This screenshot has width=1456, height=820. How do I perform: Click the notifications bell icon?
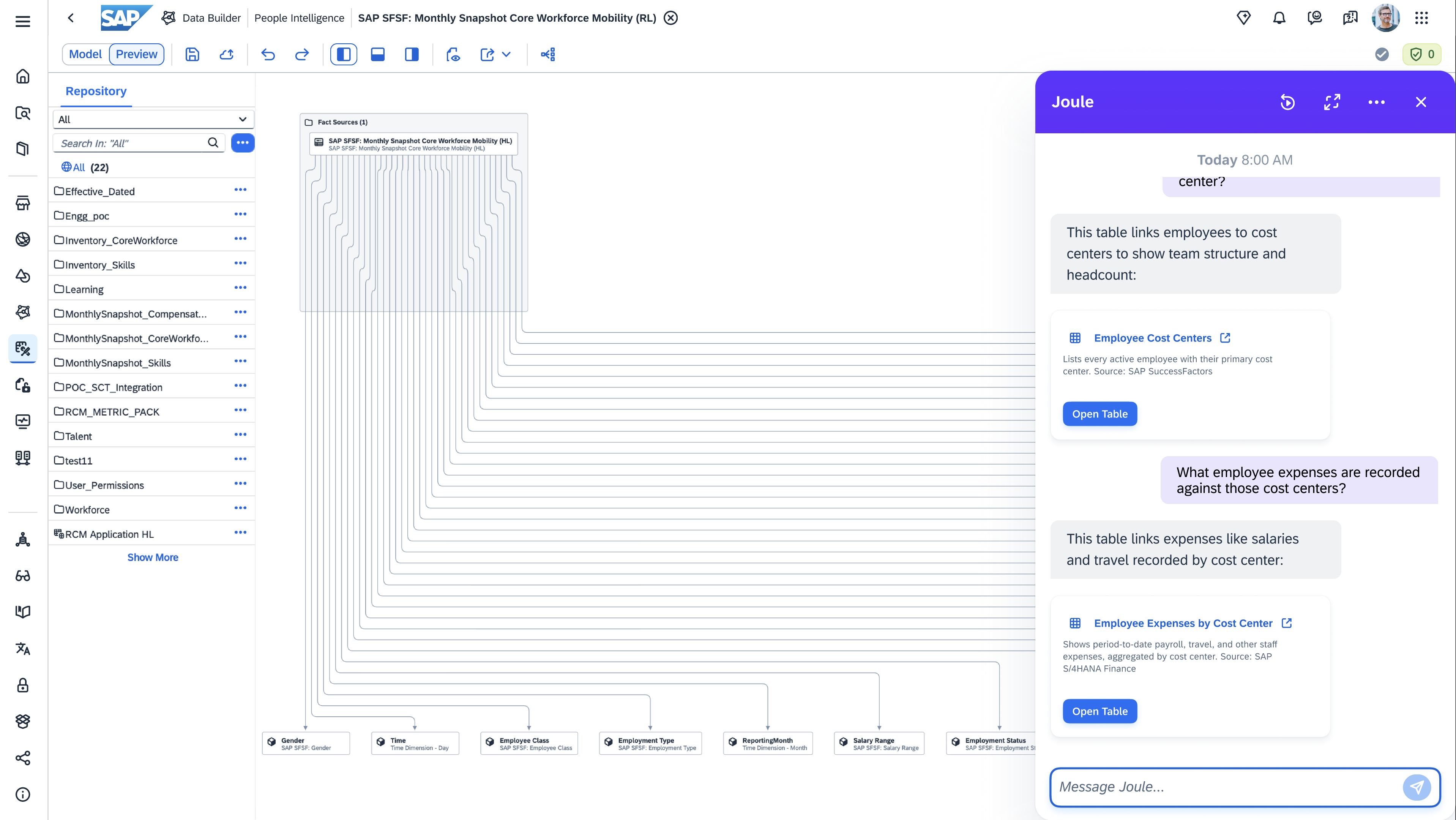point(1279,18)
